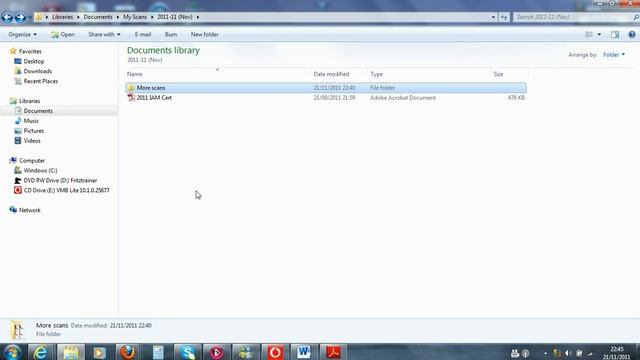The width and height of the screenshot is (640, 360).
Task: Switch to Adobe Acrobat on the taskbar
Action: point(333,352)
